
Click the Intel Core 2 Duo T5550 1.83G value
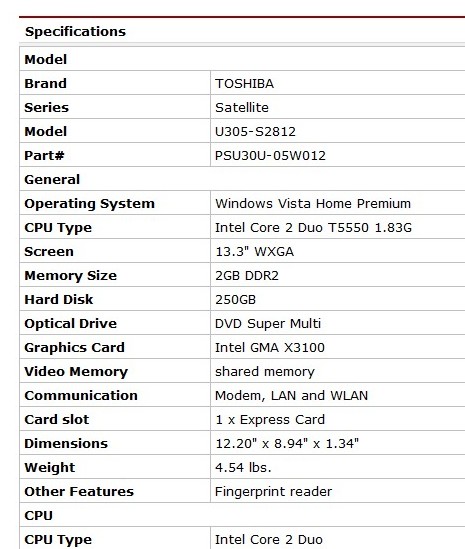[313, 228]
